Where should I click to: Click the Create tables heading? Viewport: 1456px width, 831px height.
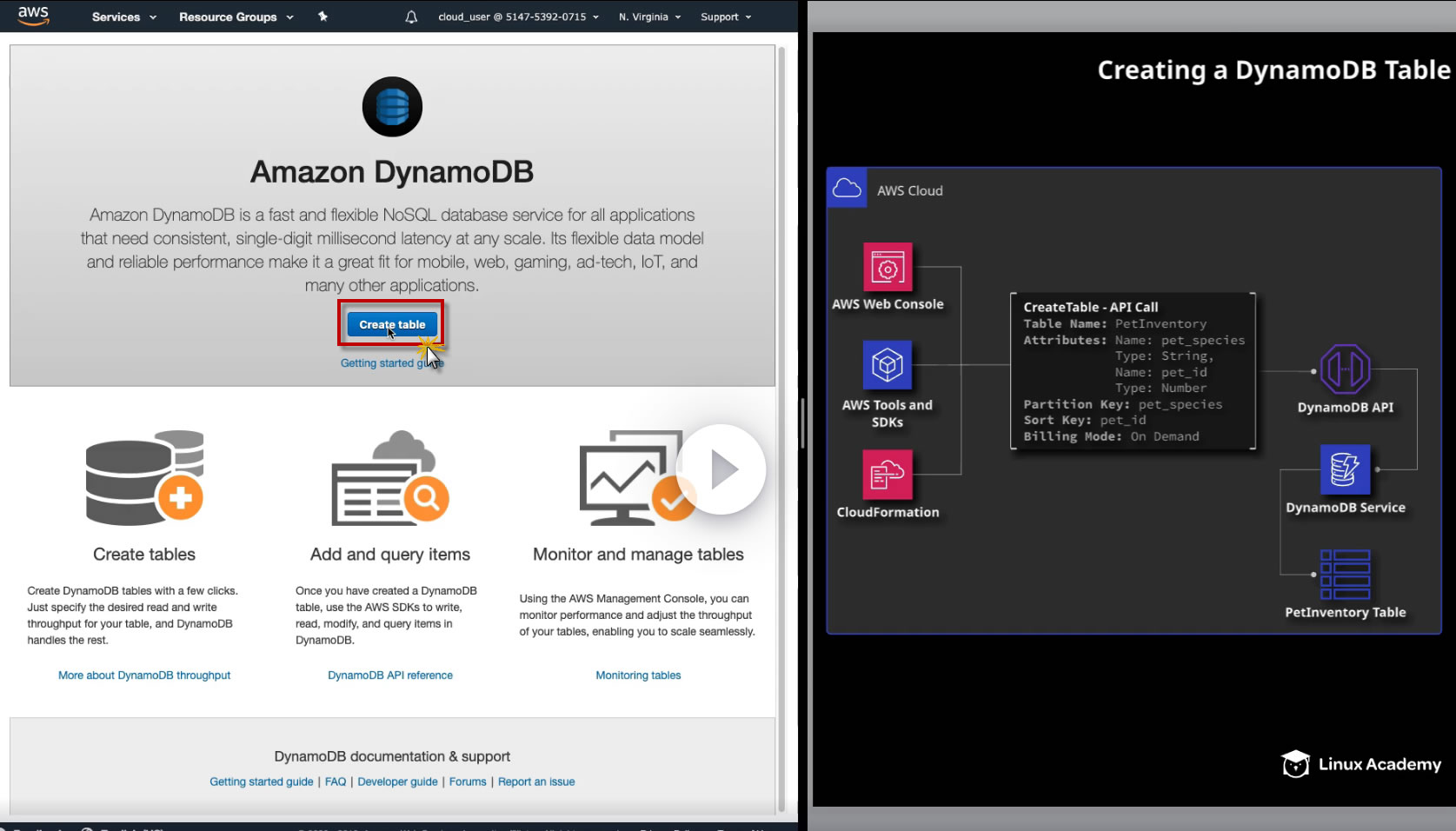point(144,555)
